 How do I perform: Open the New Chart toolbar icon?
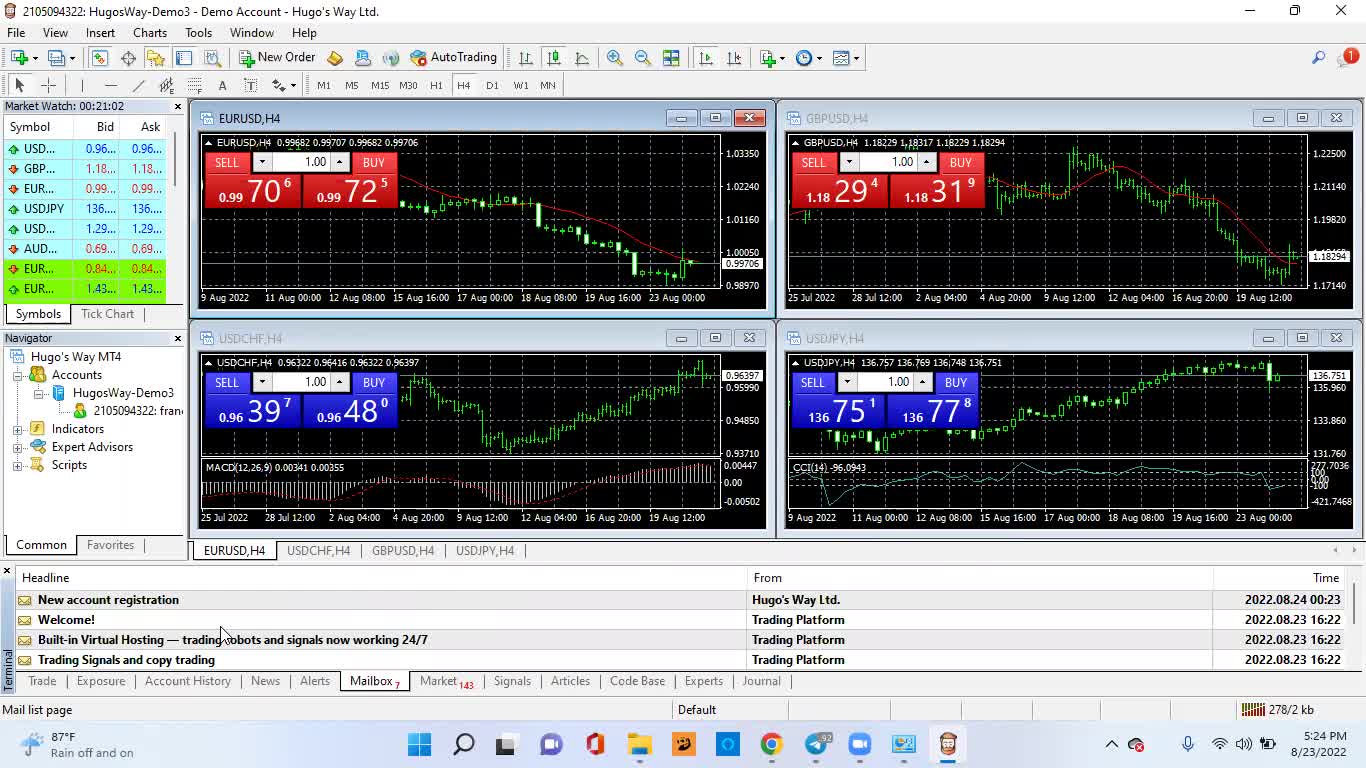click(x=19, y=58)
